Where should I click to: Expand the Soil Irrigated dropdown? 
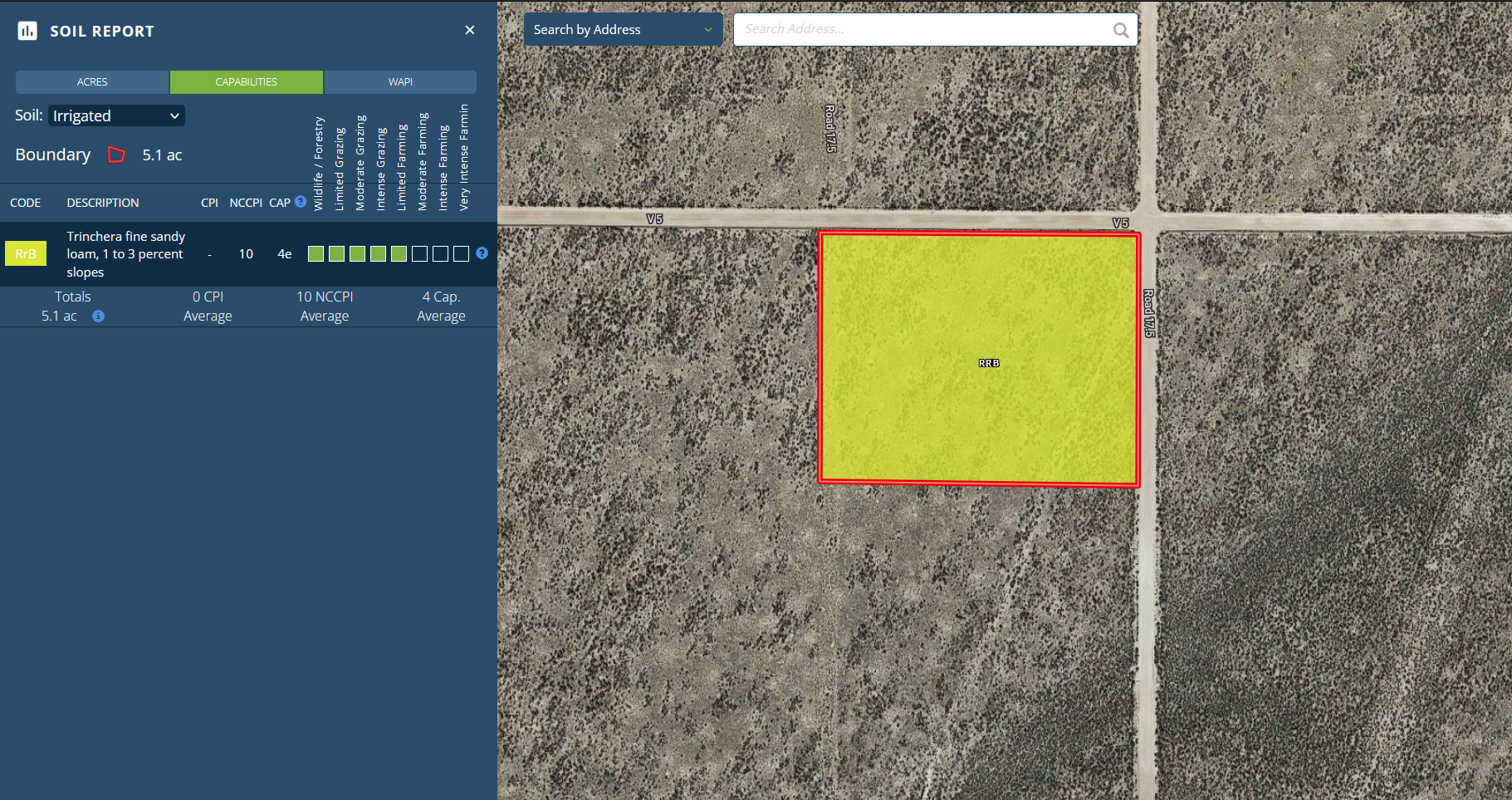point(116,115)
